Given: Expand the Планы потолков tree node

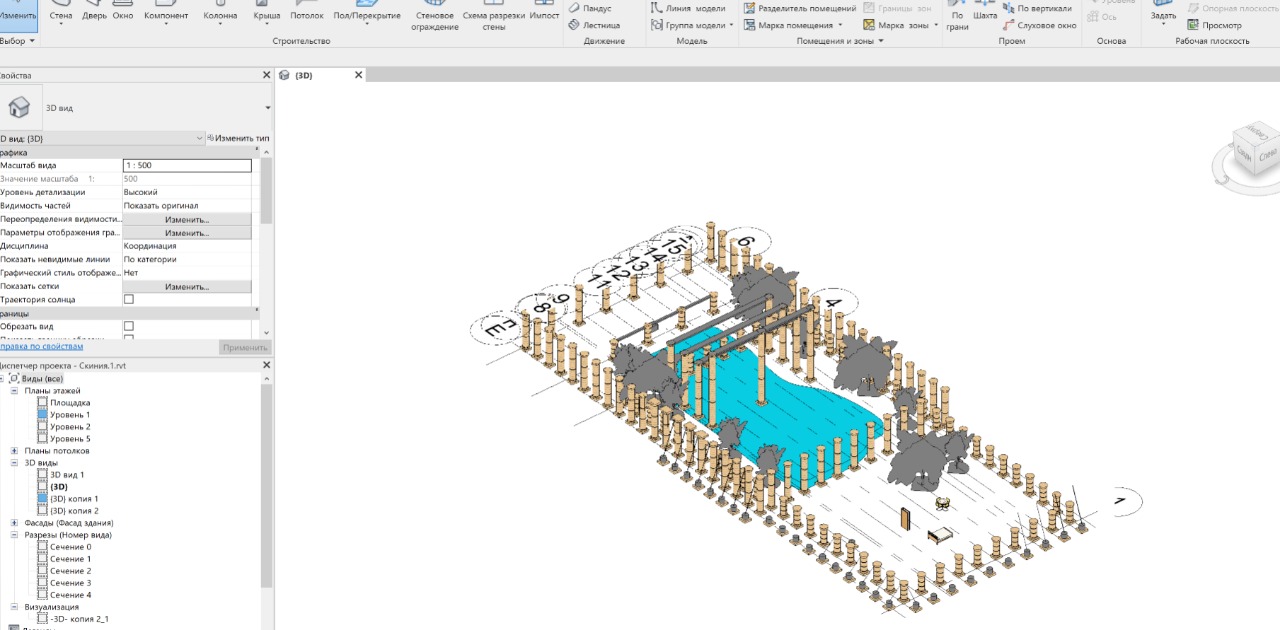Looking at the screenshot, I should [x=14, y=451].
